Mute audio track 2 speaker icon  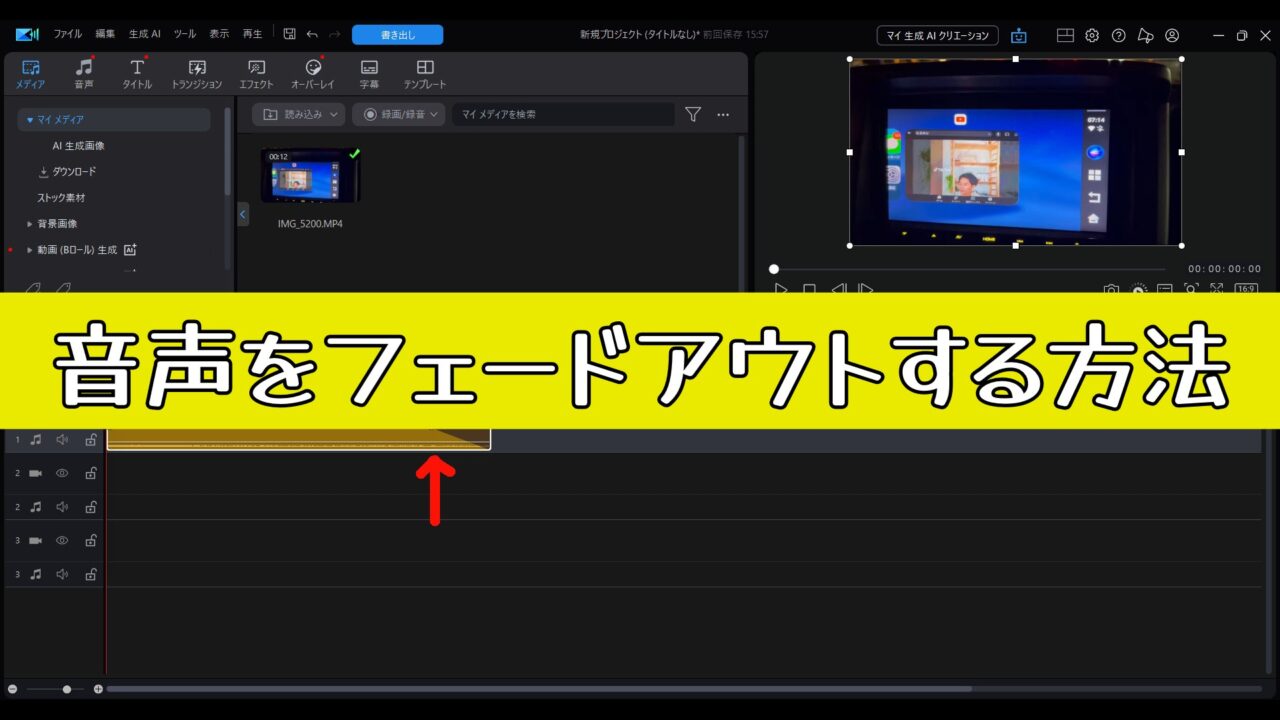[62, 507]
